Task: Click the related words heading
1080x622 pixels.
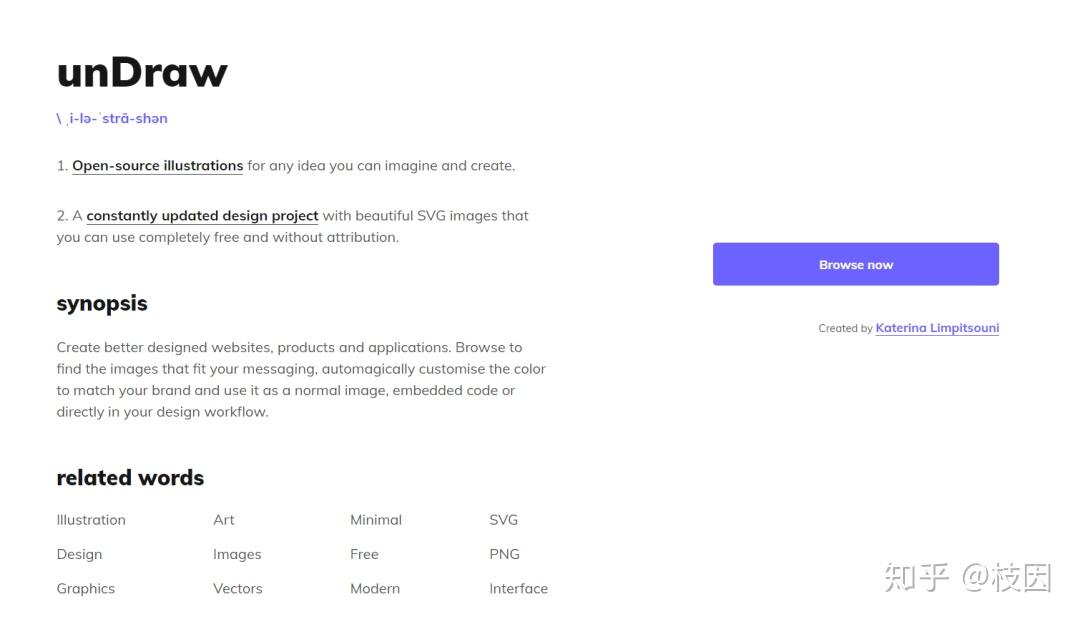Action: tap(130, 478)
